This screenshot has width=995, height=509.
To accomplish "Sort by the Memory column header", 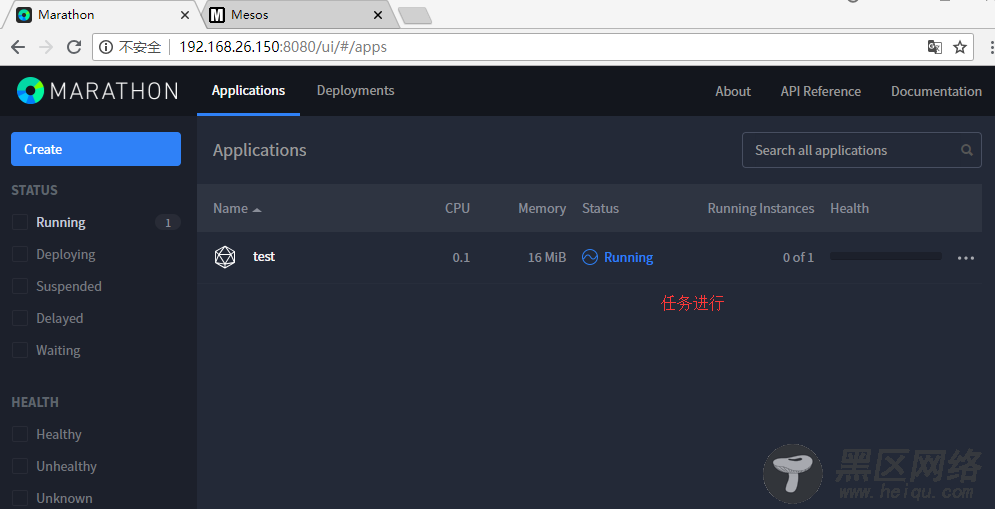I will pyautogui.click(x=542, y=208).
